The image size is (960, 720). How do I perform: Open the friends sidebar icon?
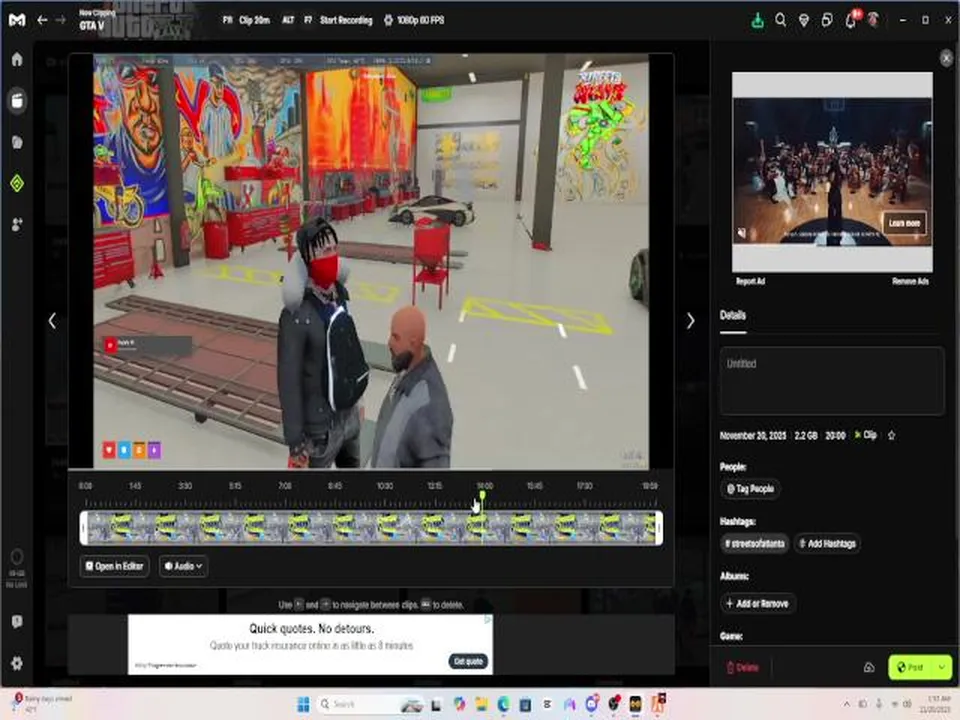17,224
